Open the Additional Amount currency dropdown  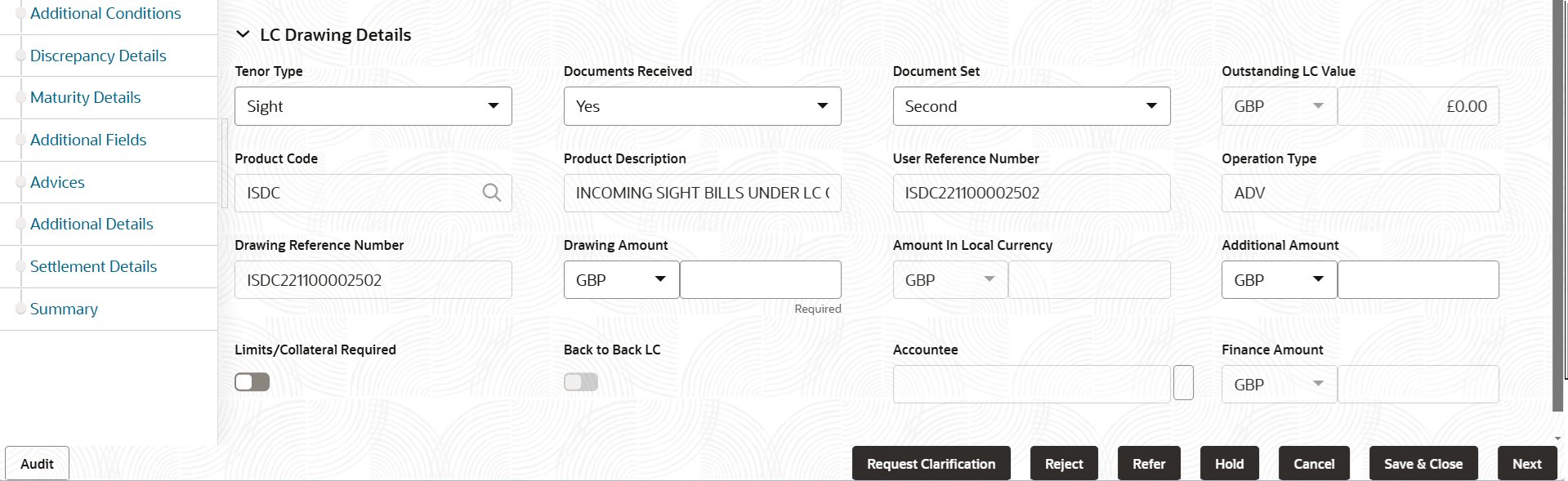(1317, 279)
